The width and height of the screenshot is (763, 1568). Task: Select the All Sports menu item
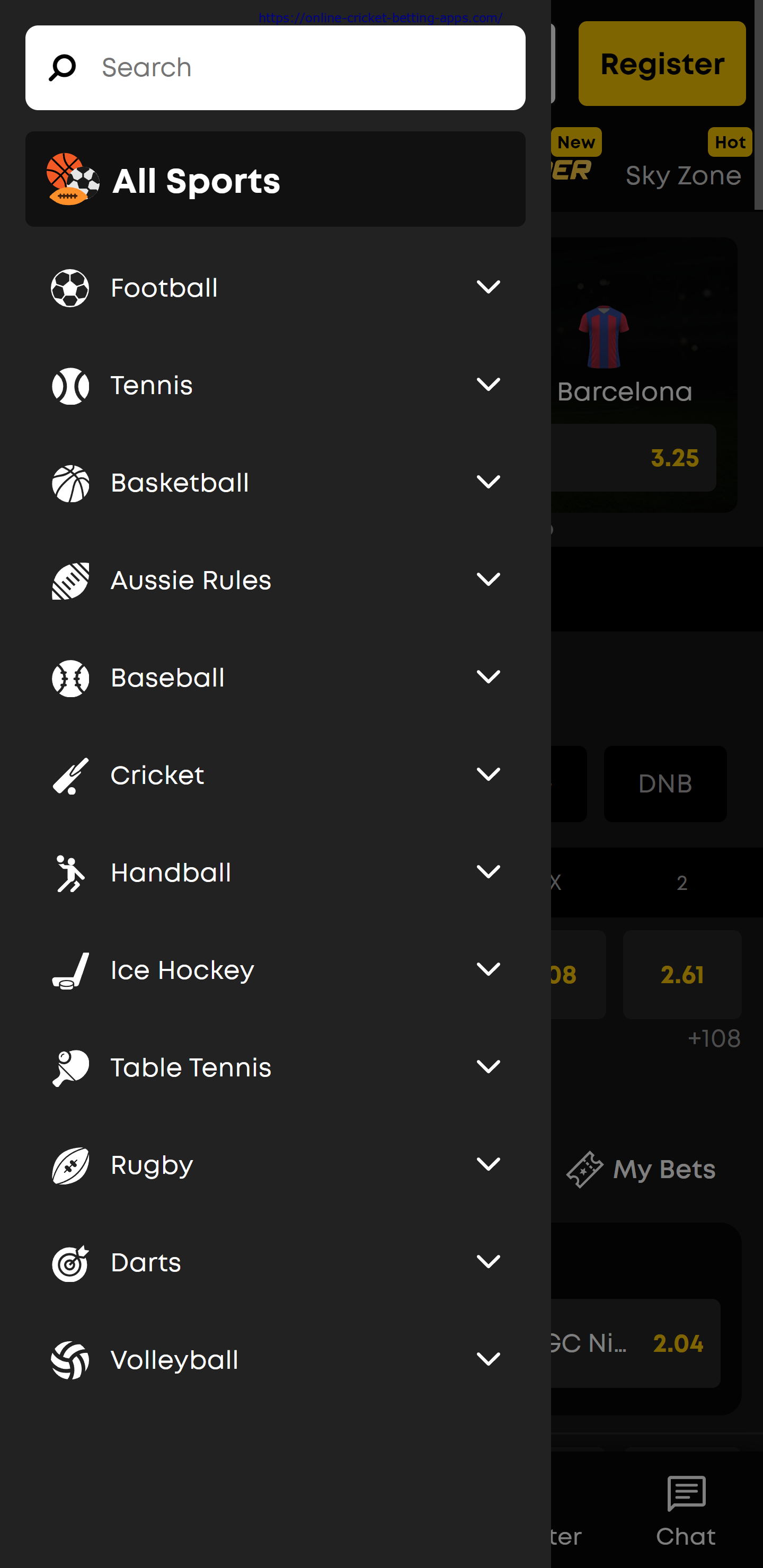[275, 180]
